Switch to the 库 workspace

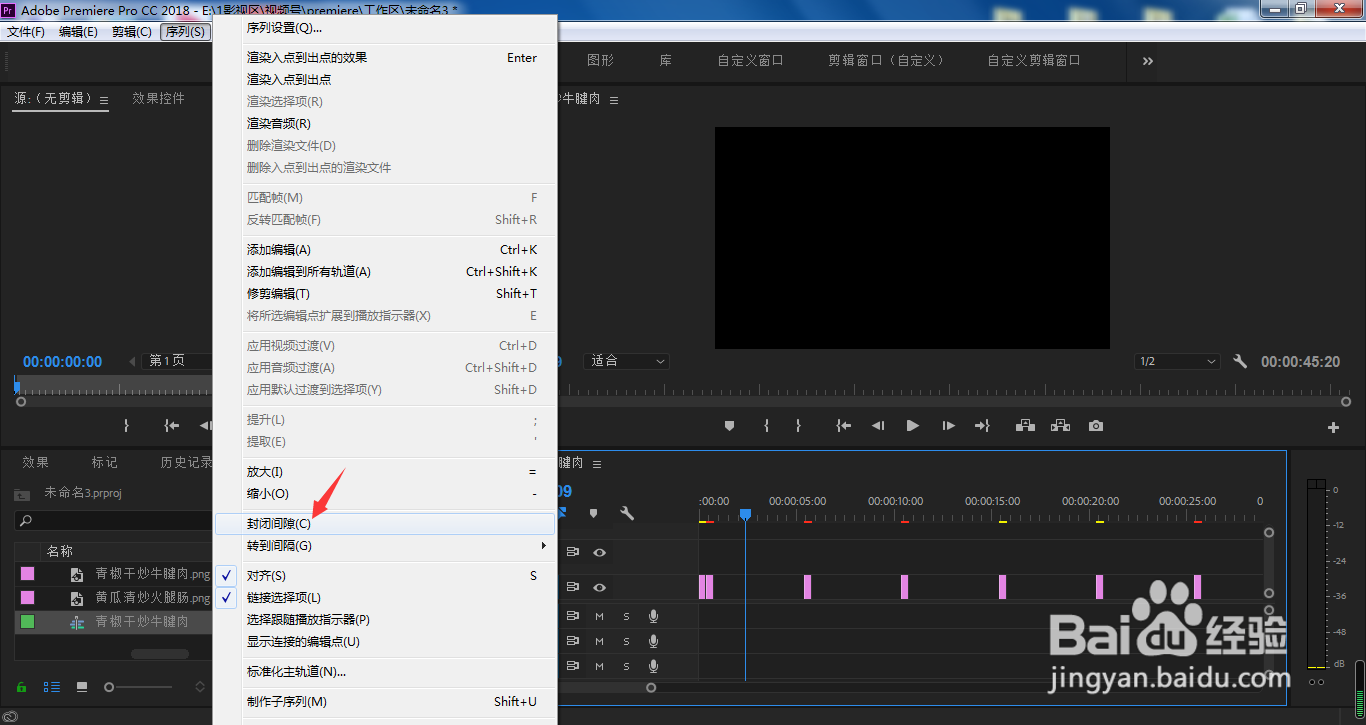tap(665, 60)
